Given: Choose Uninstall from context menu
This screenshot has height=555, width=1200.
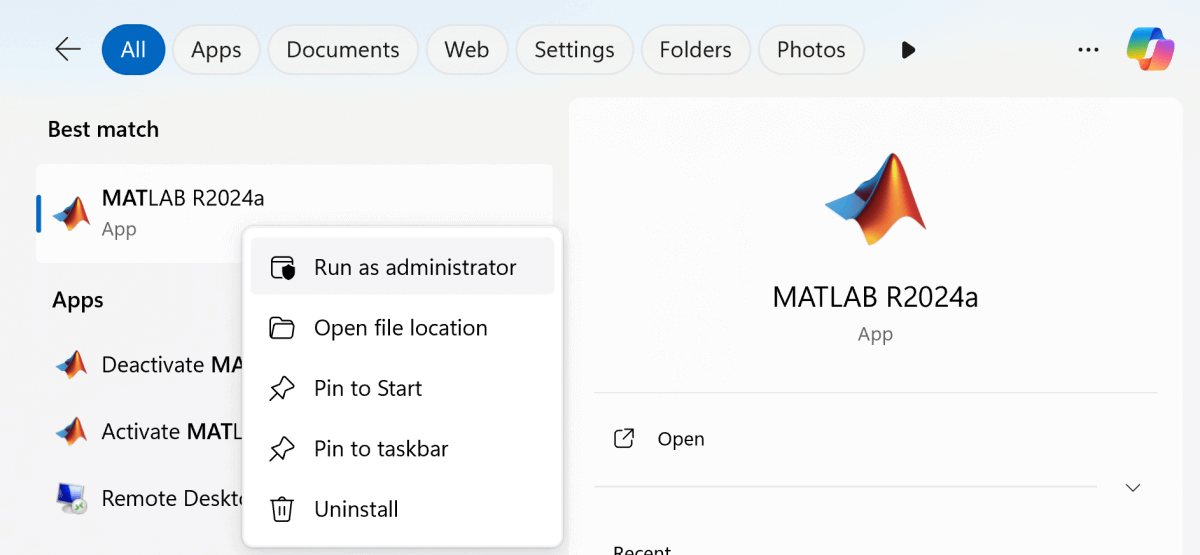Looking at the screenshot, I should pyautogui.click(x=402, y=509).
